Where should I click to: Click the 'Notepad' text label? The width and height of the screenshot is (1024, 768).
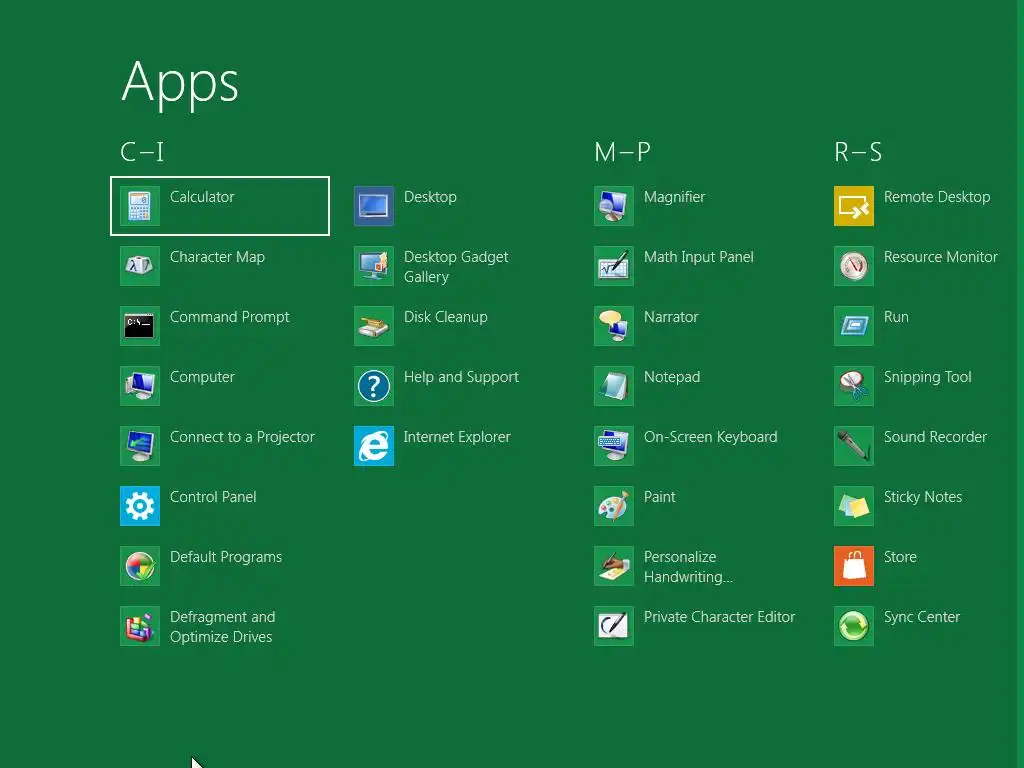click(672, 377)
